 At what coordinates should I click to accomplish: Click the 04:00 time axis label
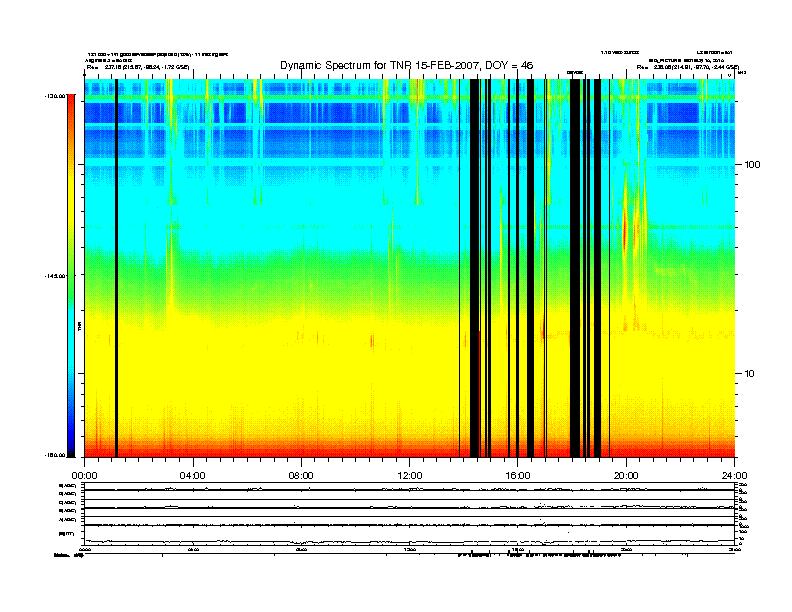point(192,475)
